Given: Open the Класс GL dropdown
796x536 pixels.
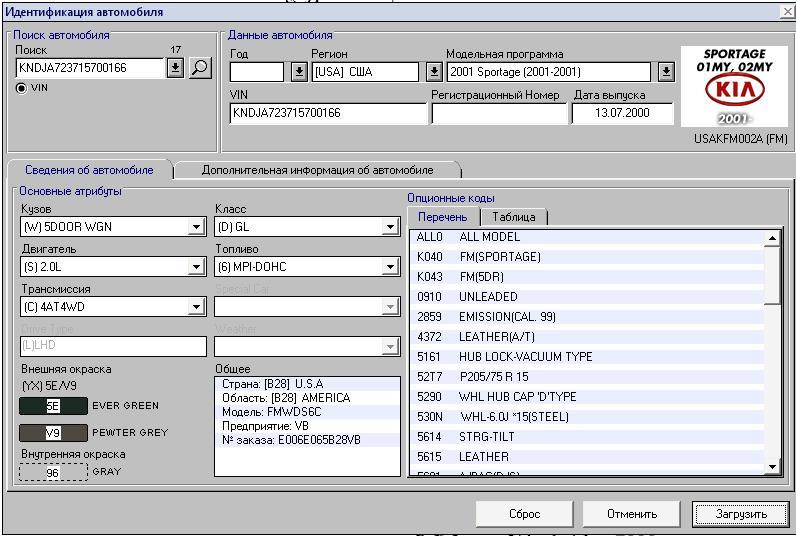Looking at the screenshot, I should [390, 227].
